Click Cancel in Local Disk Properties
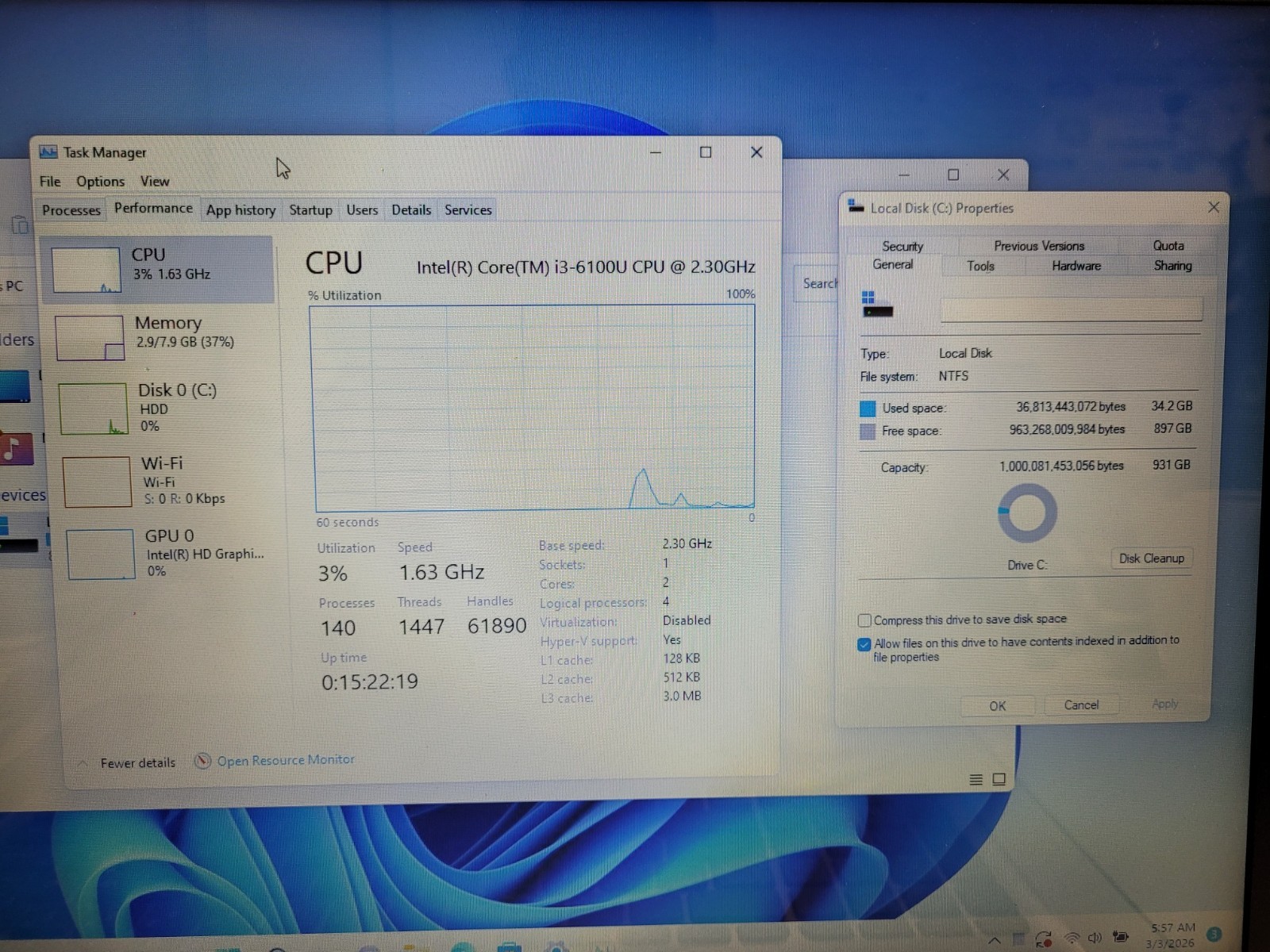The width and height of the screenshot is (1270, 952). tap(1081, 705)
